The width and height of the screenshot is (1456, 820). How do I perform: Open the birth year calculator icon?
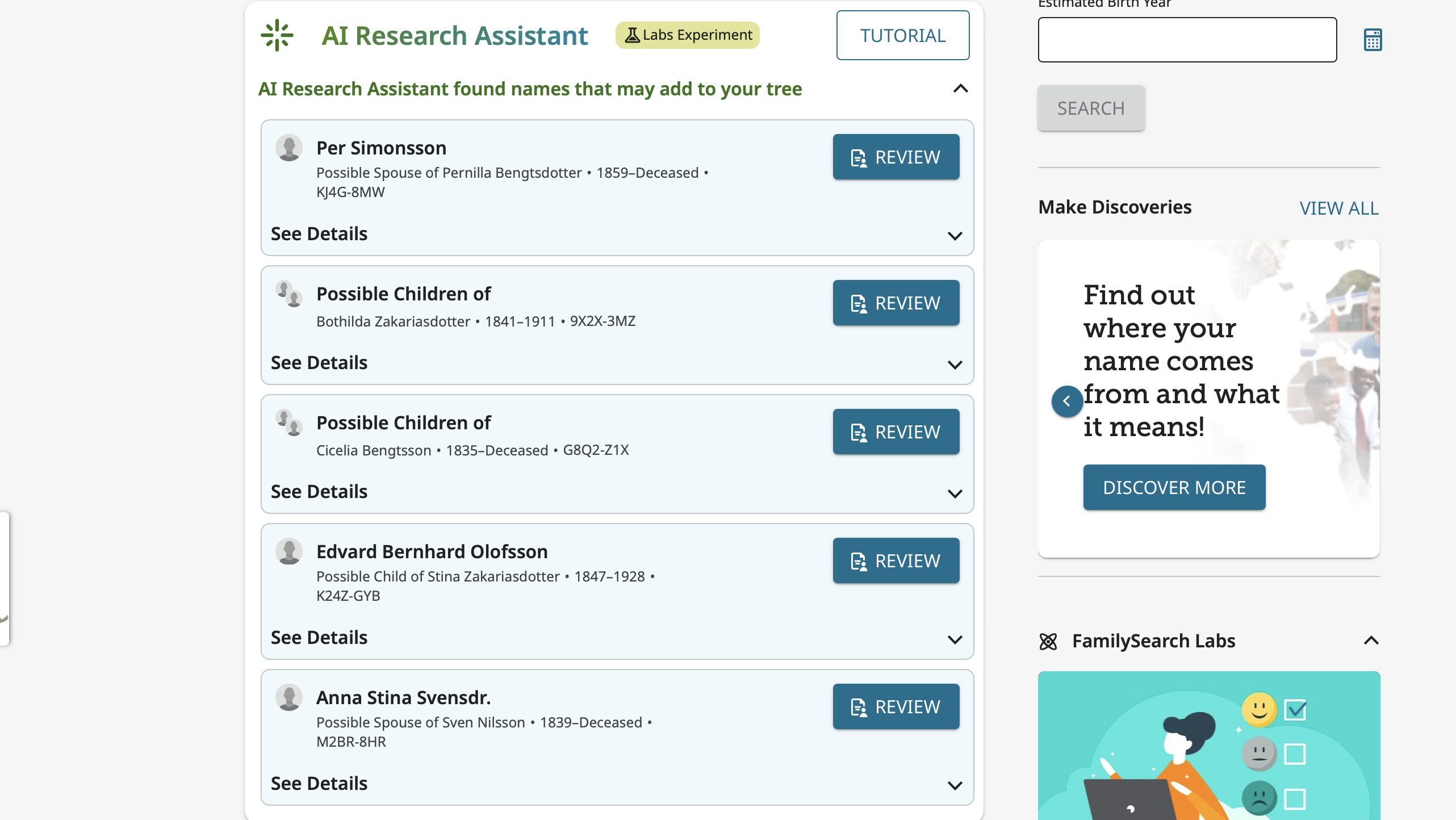coord(1373,39)
